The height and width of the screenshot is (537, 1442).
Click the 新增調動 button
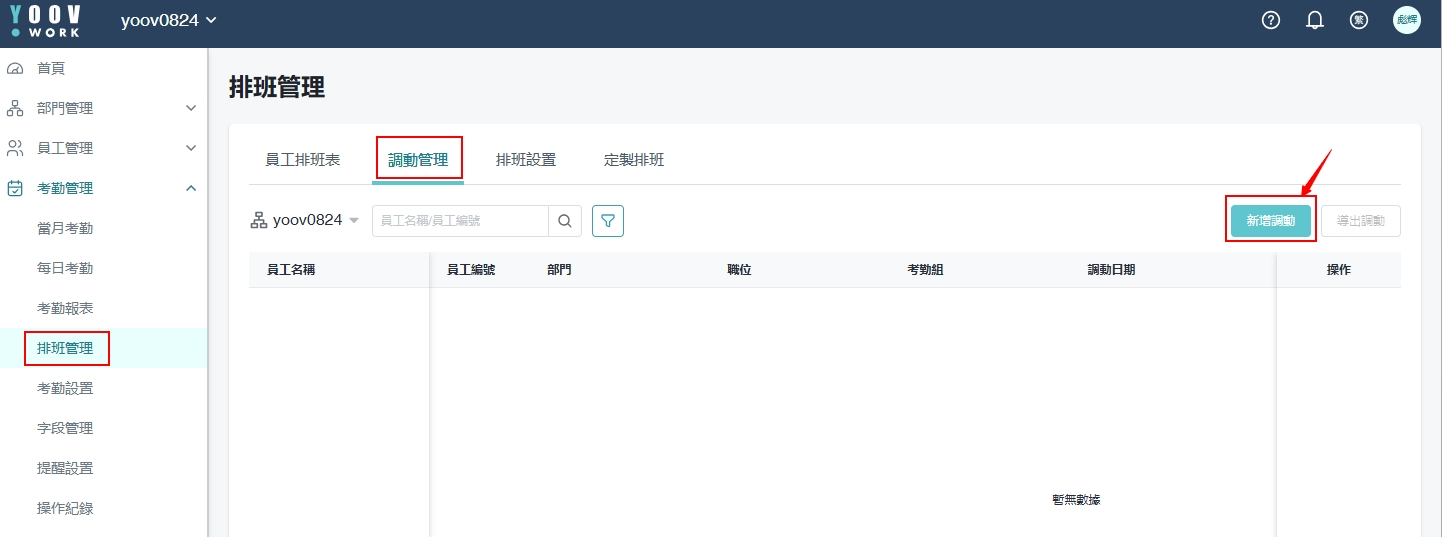[1271, 221]
